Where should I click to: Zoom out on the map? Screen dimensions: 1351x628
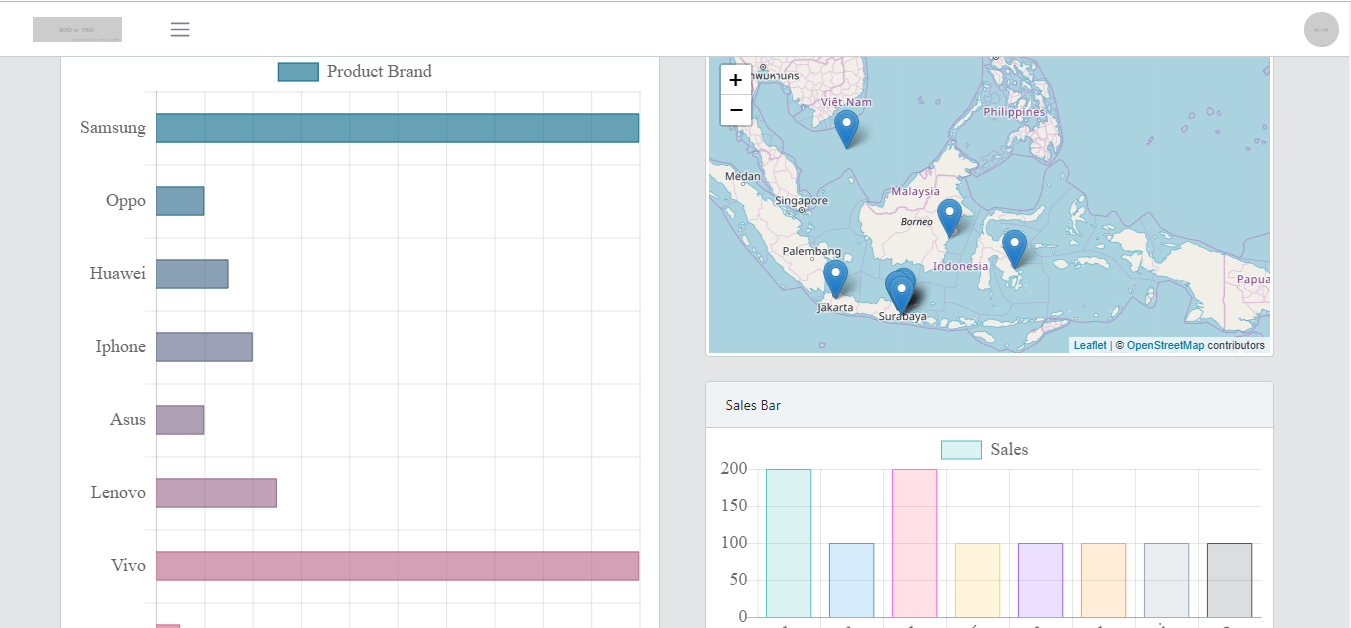coord(736,110)
